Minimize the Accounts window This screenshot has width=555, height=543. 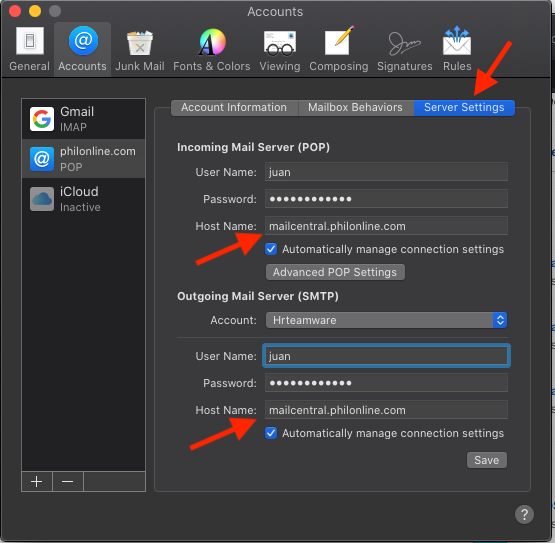(35, 11)
